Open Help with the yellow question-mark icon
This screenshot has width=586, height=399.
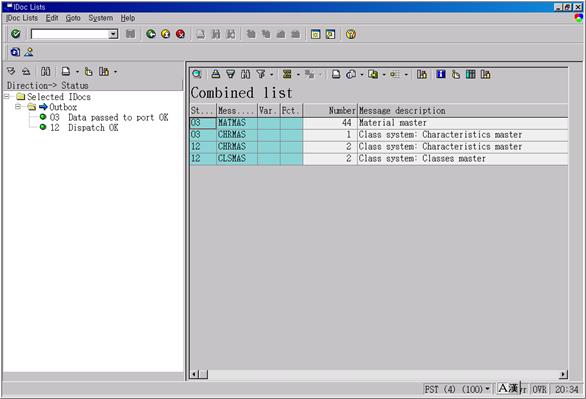pyautogui.click(x=351, y=34)
